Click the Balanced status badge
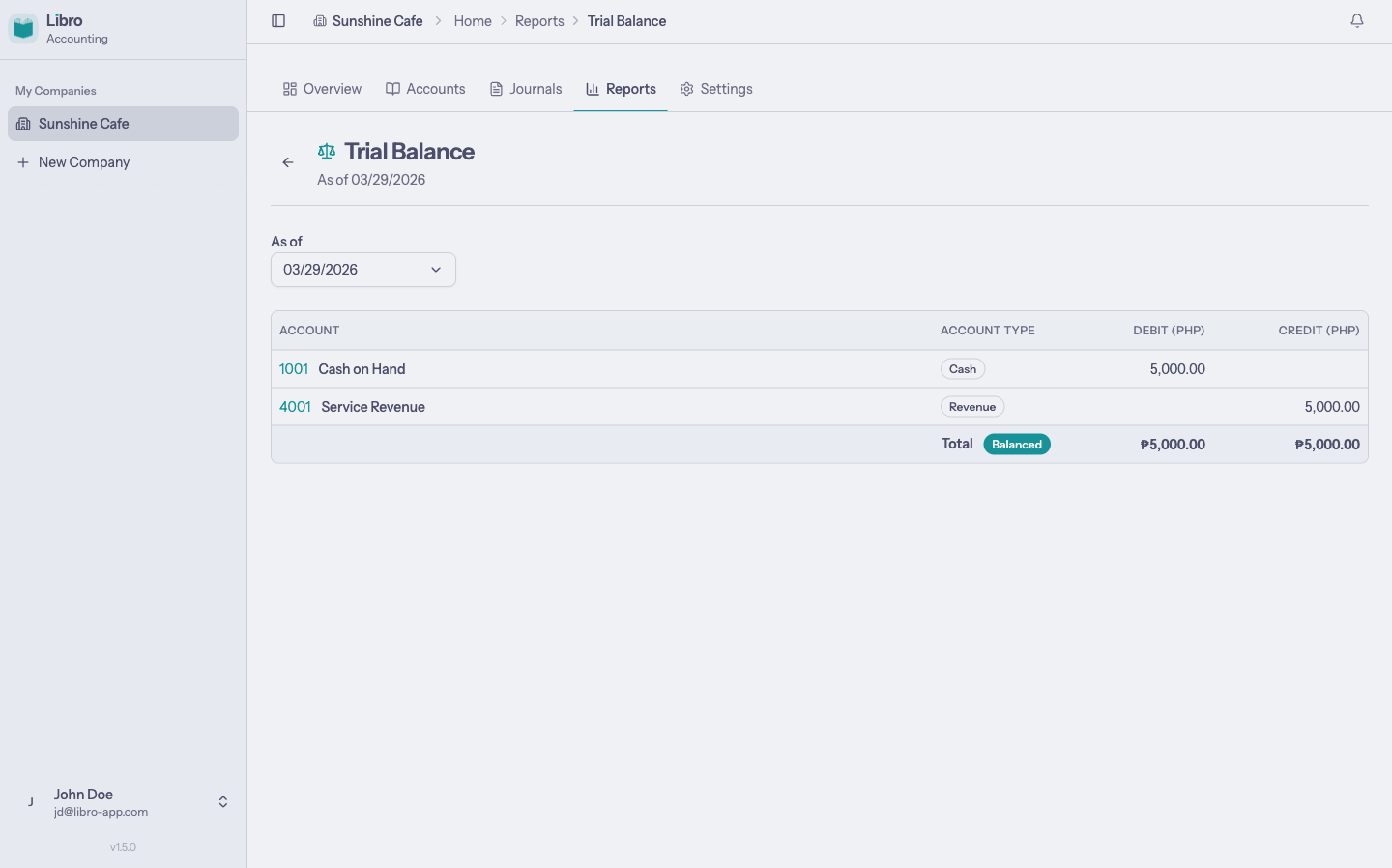Screen dimensions: 1392x868 coord(1017,444)
